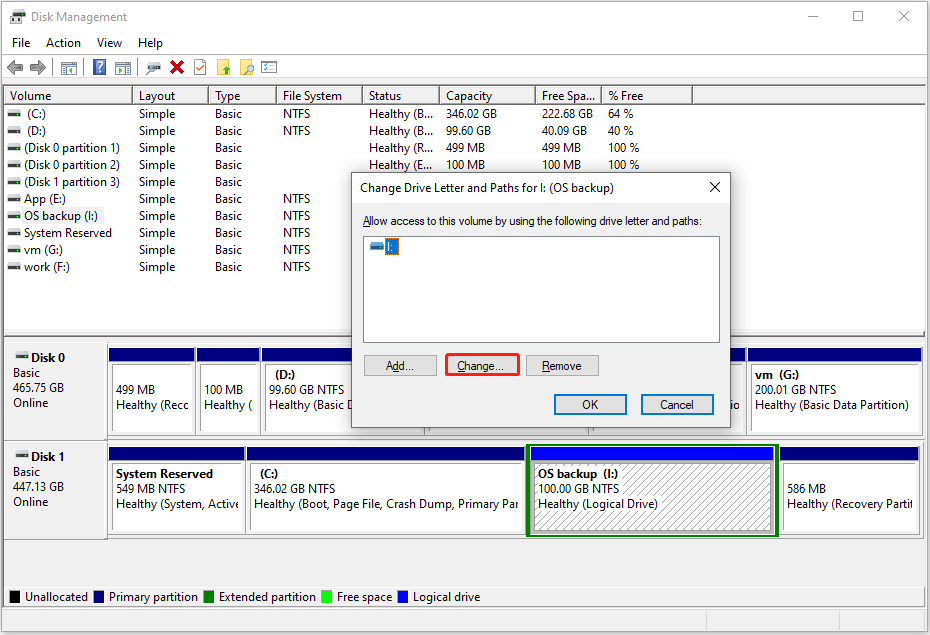Viewport: 930px width, 635px height.
Task: Click the Add... button
Action: 400,366
